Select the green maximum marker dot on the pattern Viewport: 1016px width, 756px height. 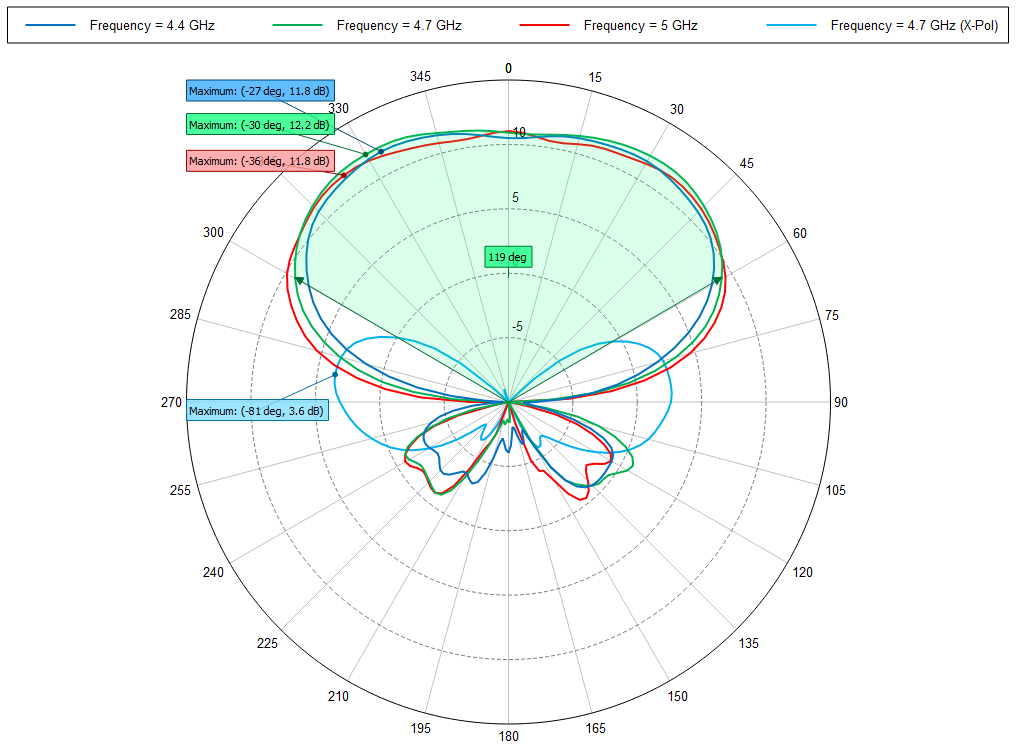[365, 154]
